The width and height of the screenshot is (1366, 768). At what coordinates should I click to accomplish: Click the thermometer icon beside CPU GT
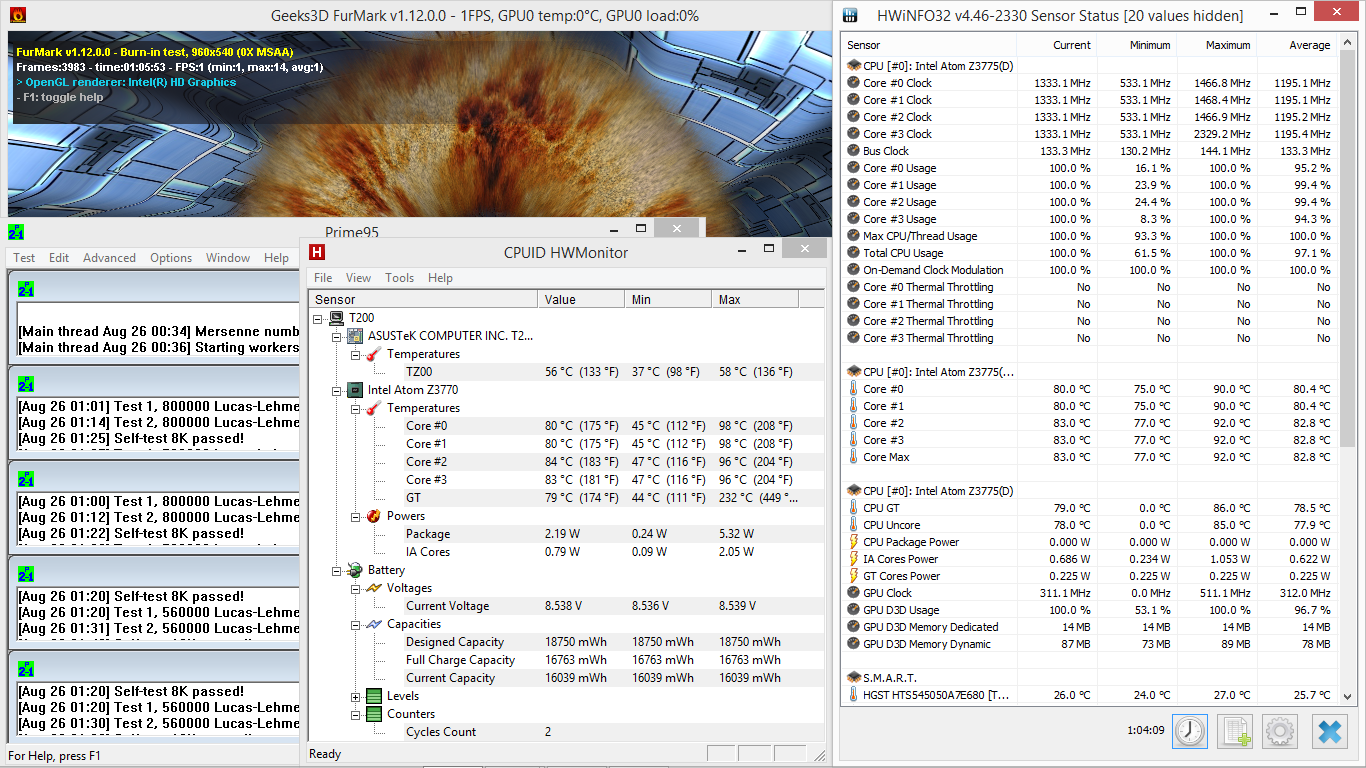click(x=854, y=508)
